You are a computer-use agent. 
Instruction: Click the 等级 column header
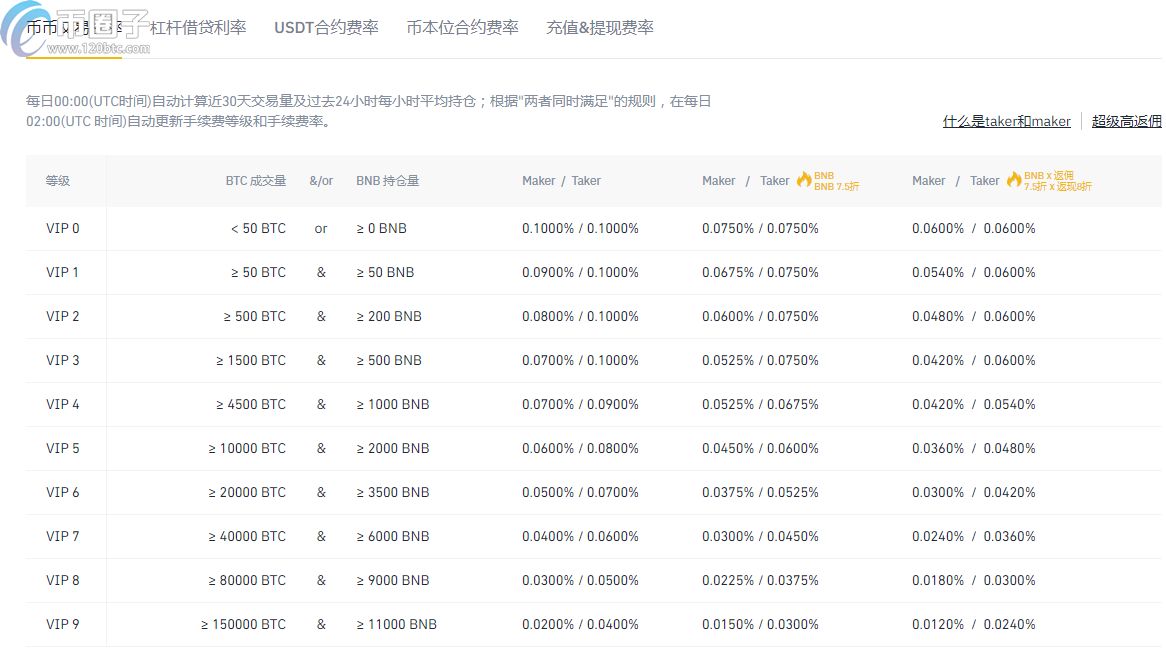tap(58, 181)
